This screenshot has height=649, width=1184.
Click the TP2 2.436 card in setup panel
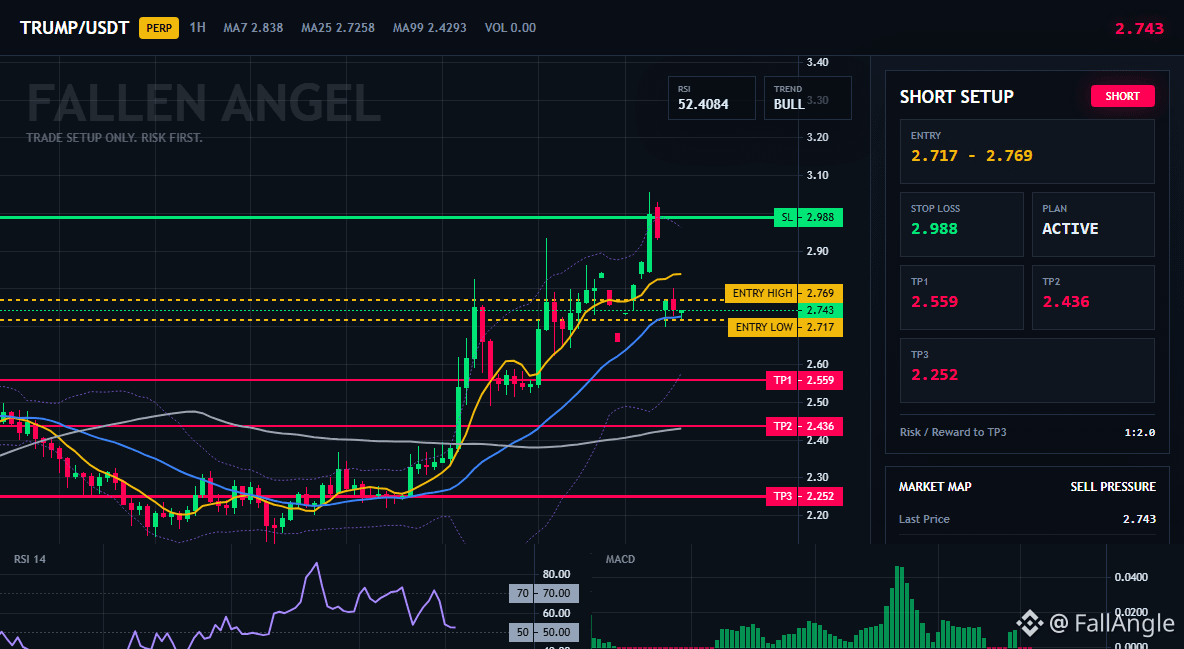click(x=1093, y=297)
